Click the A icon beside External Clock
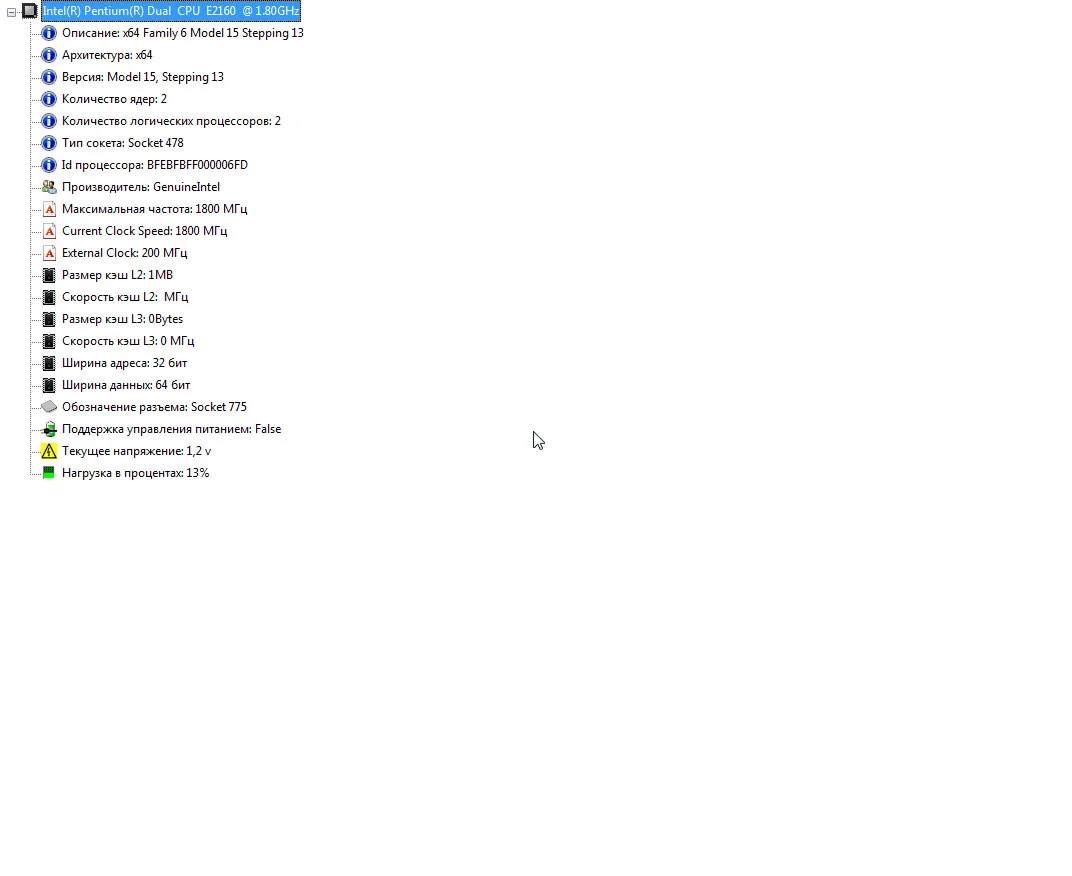 (x=49, y=253)
